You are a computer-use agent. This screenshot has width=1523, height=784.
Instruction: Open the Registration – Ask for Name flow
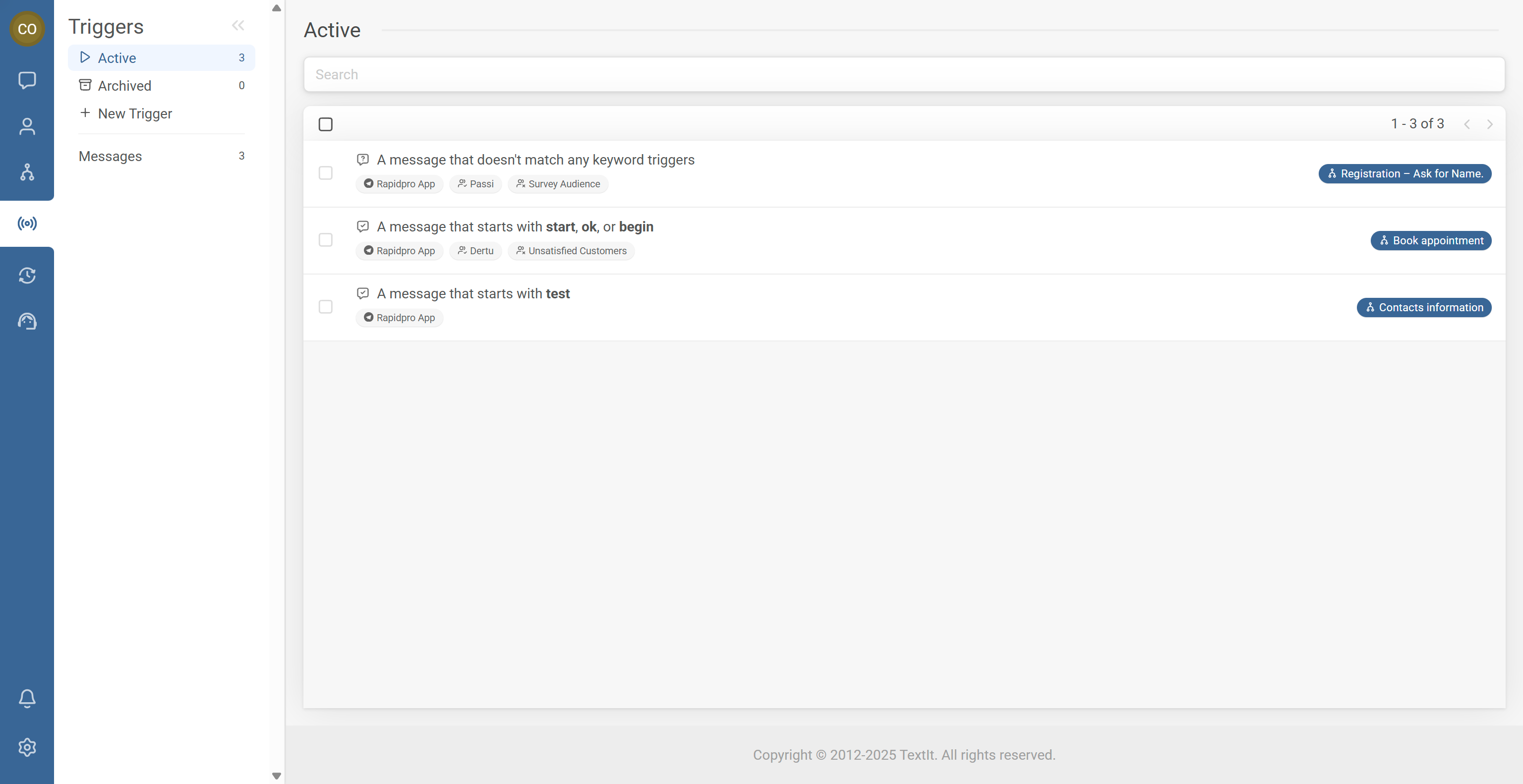click(x=1405, y=173)
